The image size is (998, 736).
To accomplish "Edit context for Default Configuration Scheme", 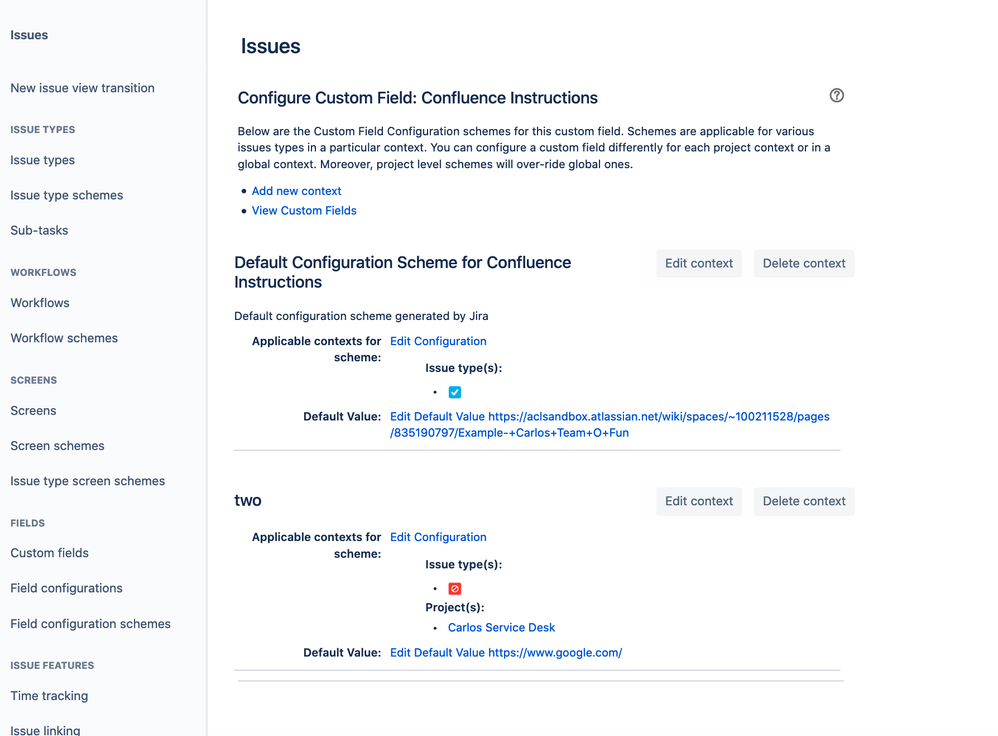I will [699, 264].
